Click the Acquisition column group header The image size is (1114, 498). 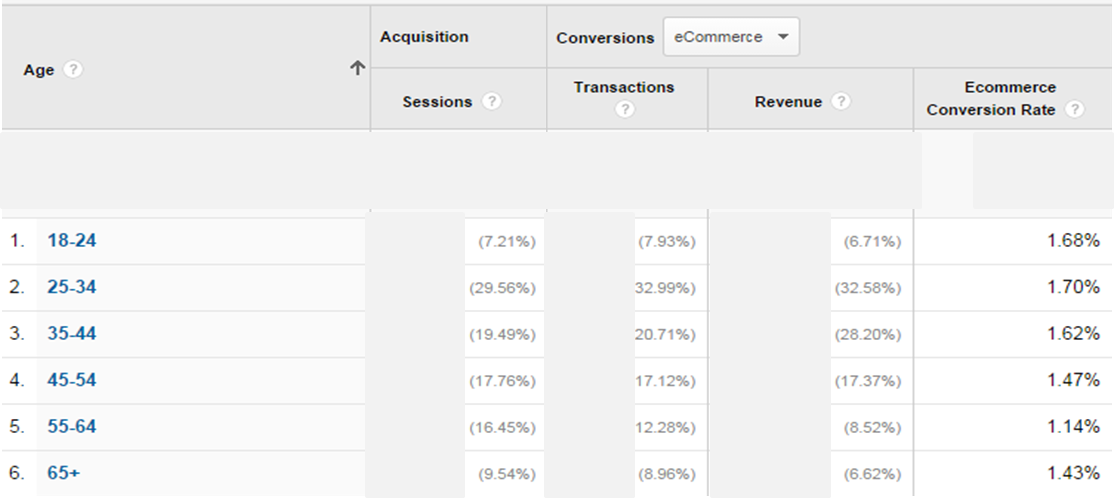424,37
